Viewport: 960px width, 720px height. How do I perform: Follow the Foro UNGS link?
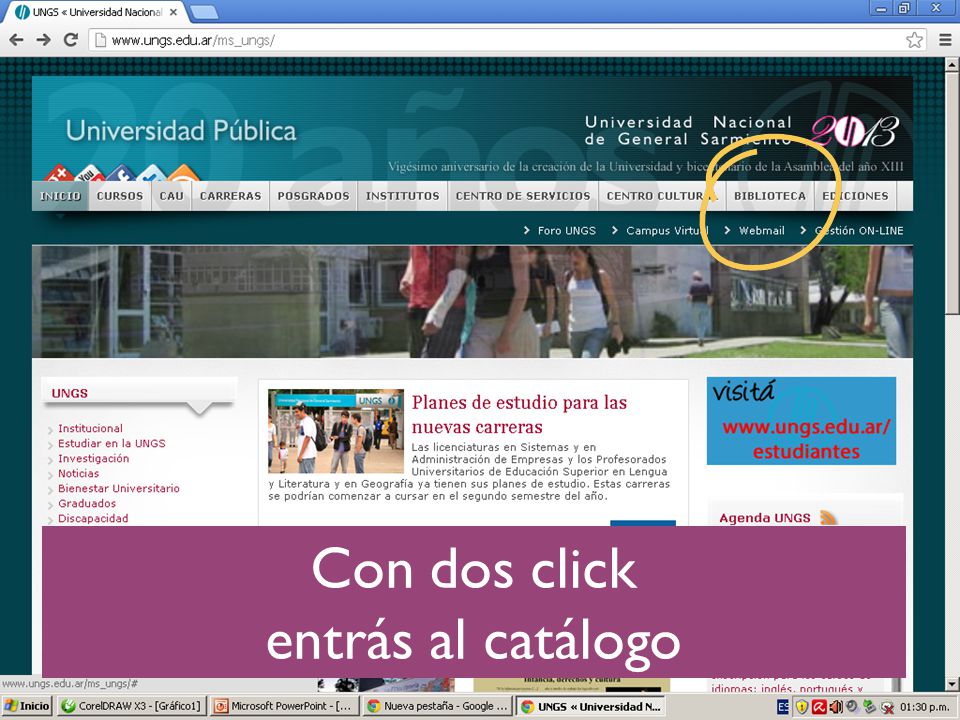tap(566, 231)
